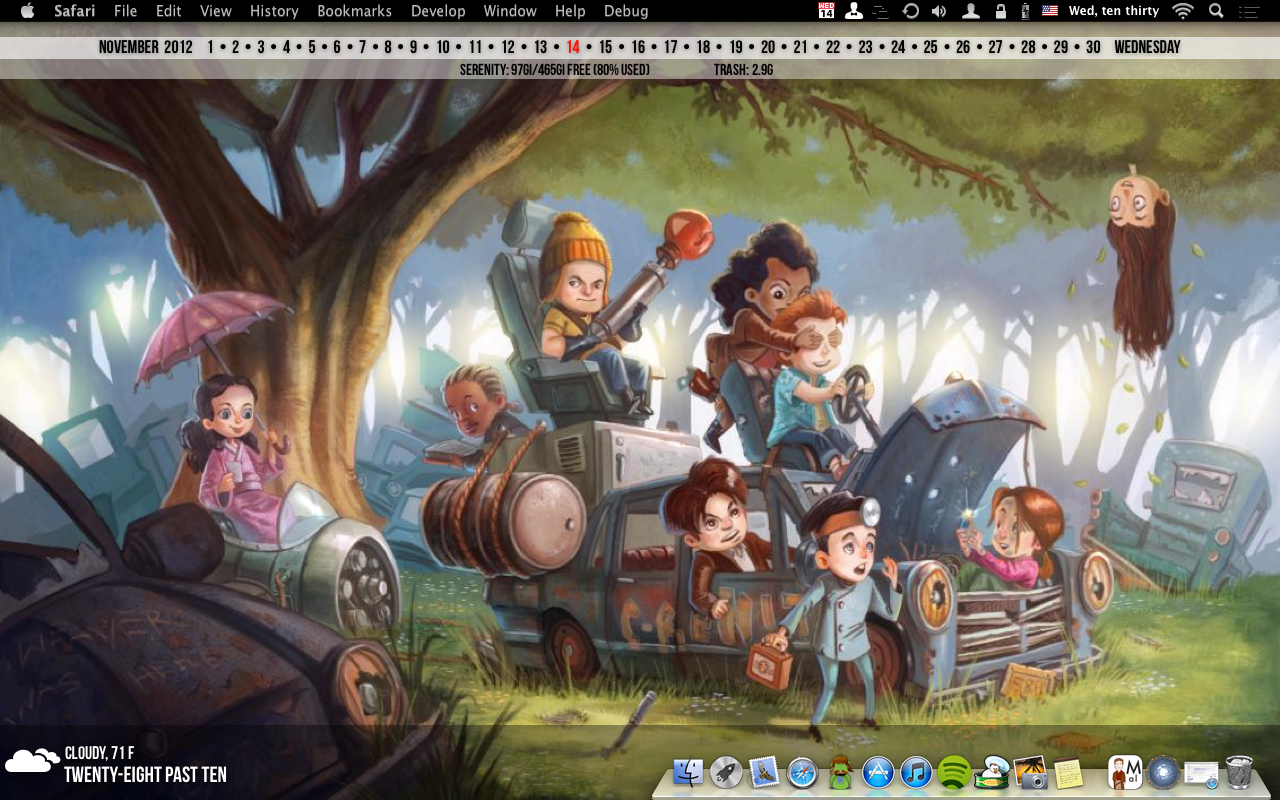Click the 'SERENITY: 97GI/465GI FREE' disk text
Image resolution: width=1280 pixels, height=800 pixels.
[x=555, y=70]
